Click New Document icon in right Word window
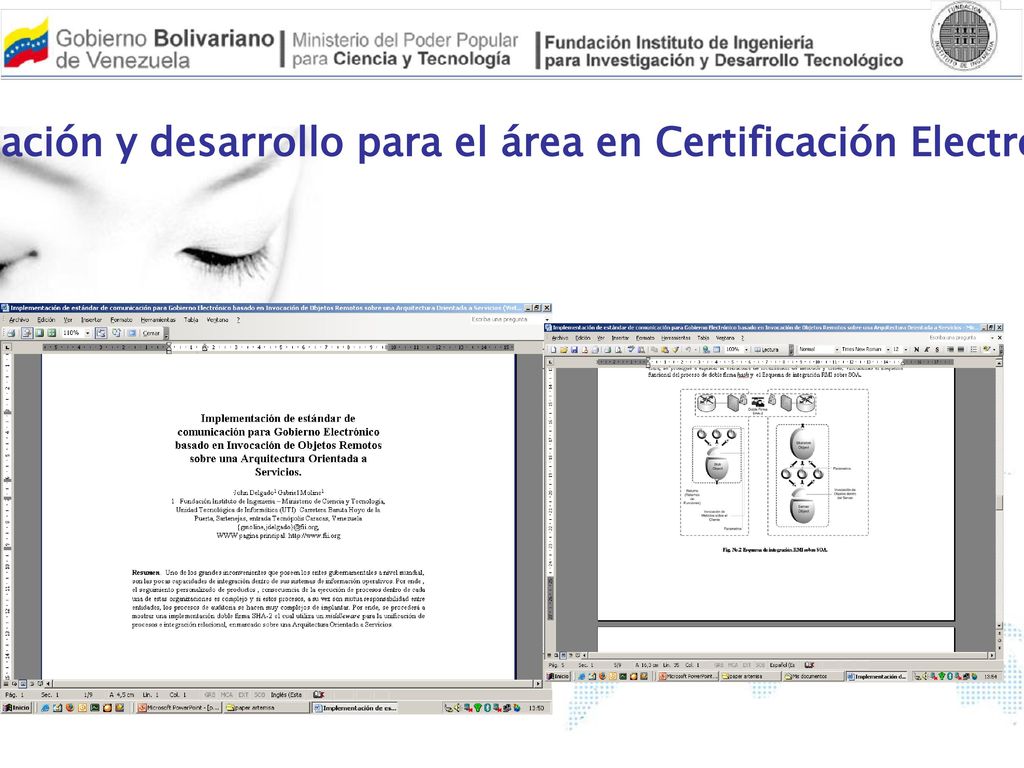This screenshot has width=1024, height=768. (554, 349)
